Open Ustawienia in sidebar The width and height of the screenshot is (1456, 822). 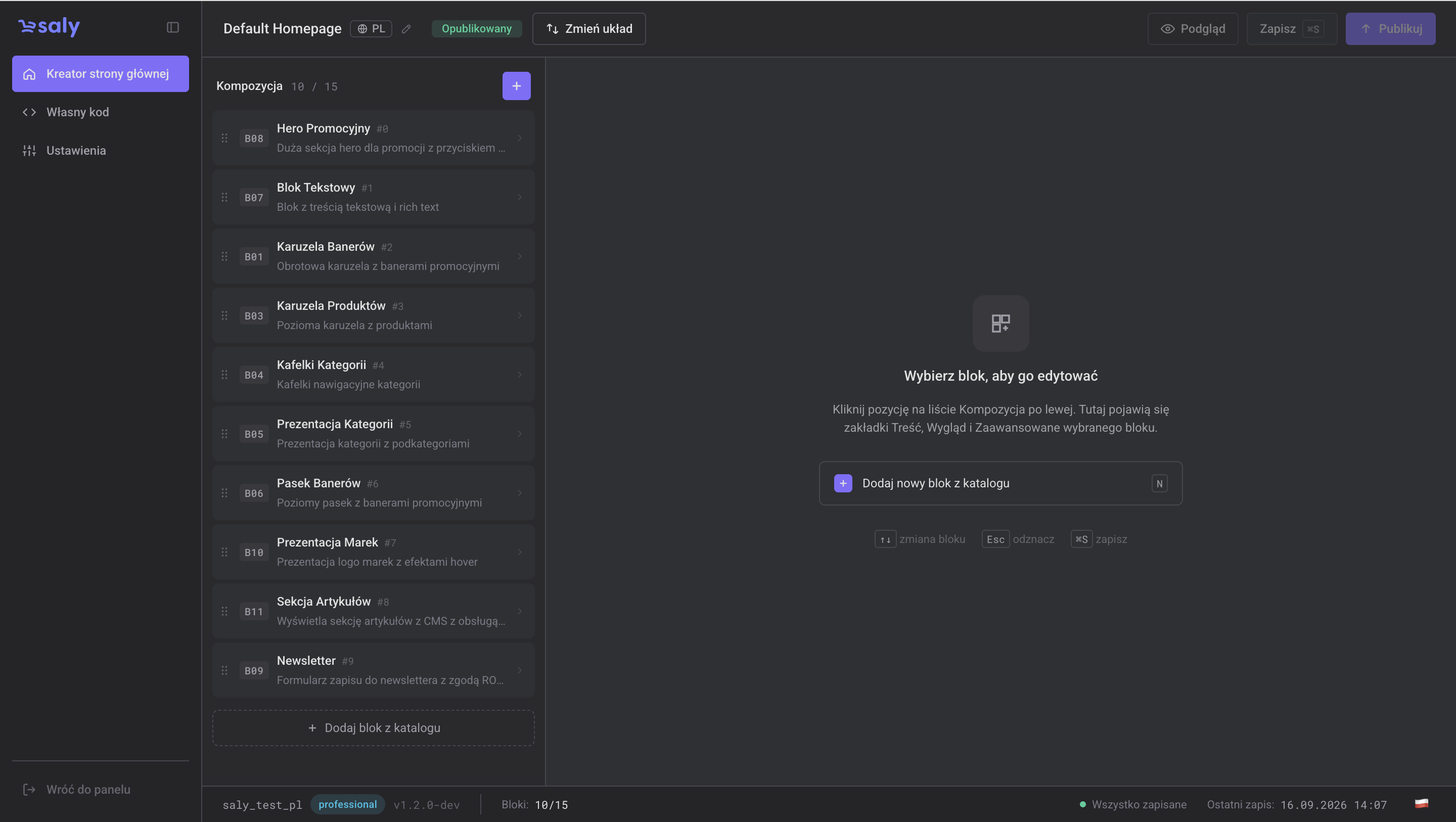(x=101, y=150)
